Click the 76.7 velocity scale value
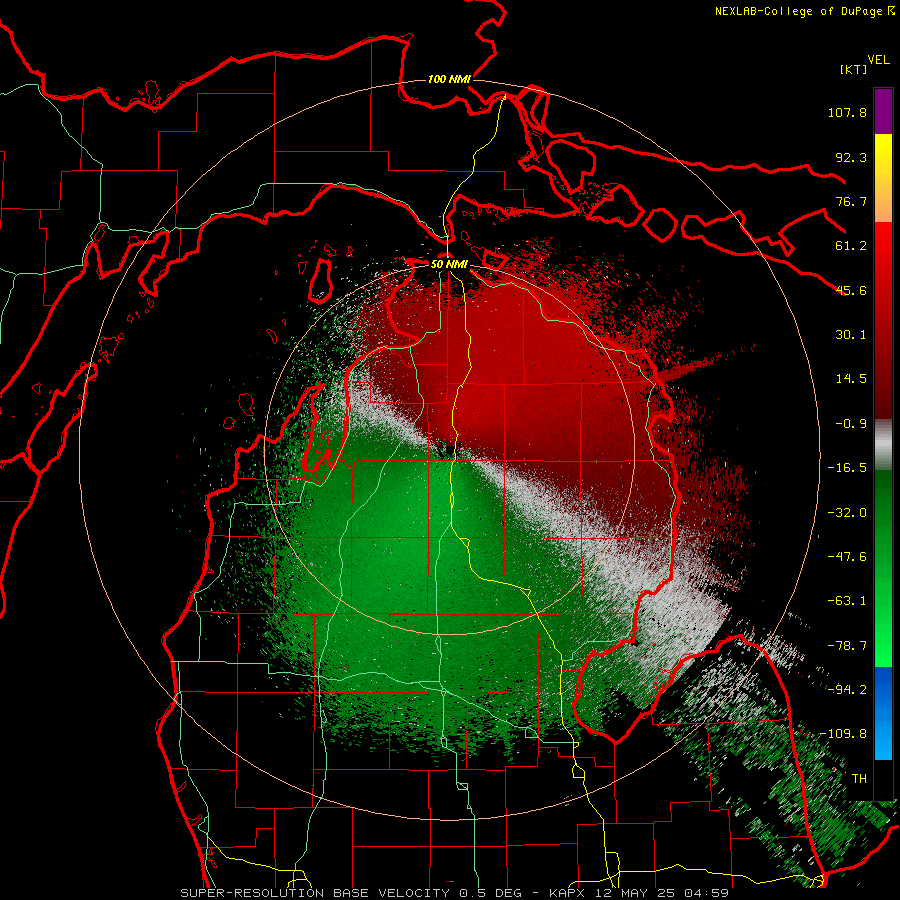 (851, 201)
